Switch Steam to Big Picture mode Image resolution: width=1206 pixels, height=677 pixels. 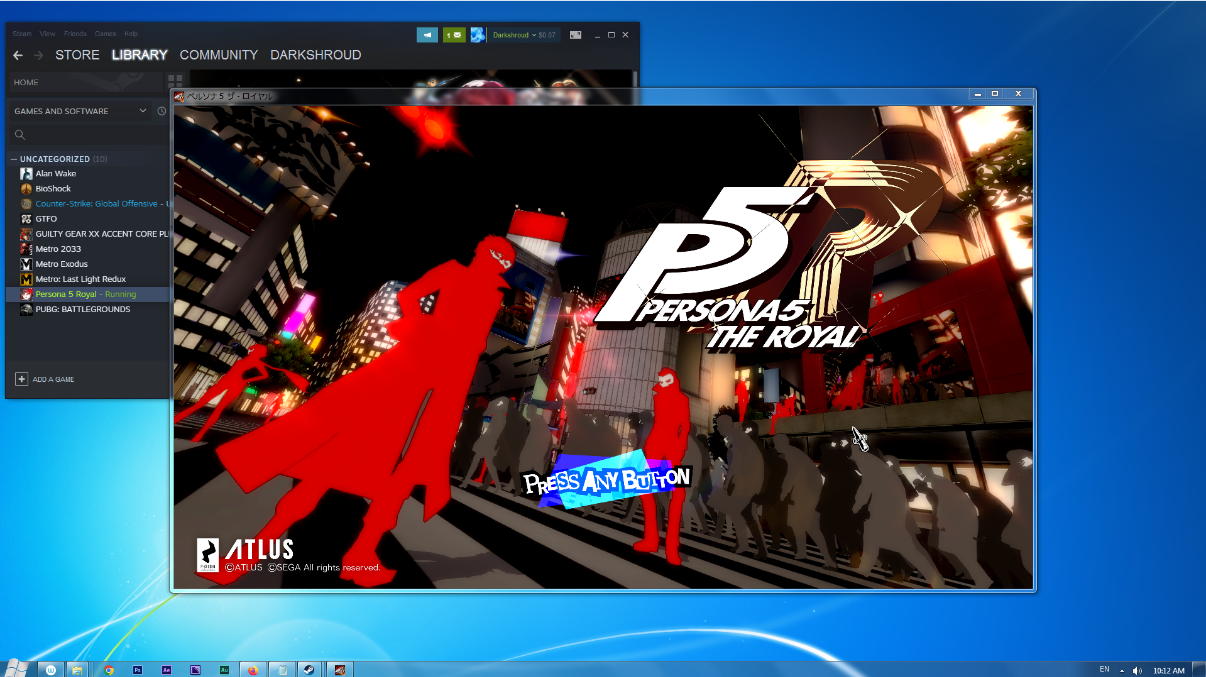576,35
